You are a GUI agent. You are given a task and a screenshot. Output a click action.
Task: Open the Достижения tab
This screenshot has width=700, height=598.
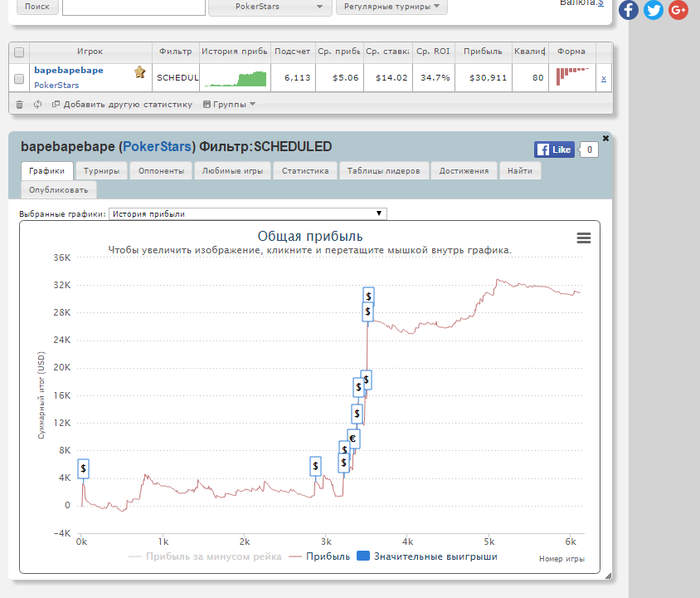coord(464,171)
